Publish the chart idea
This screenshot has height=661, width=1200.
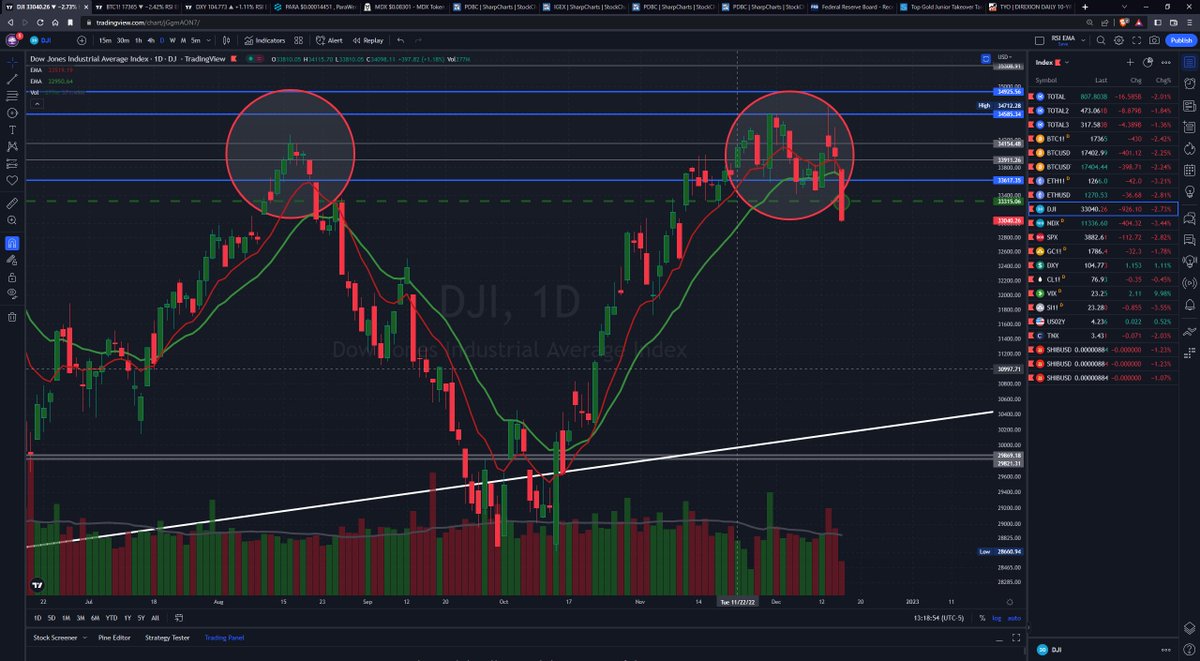(1181, 40)
